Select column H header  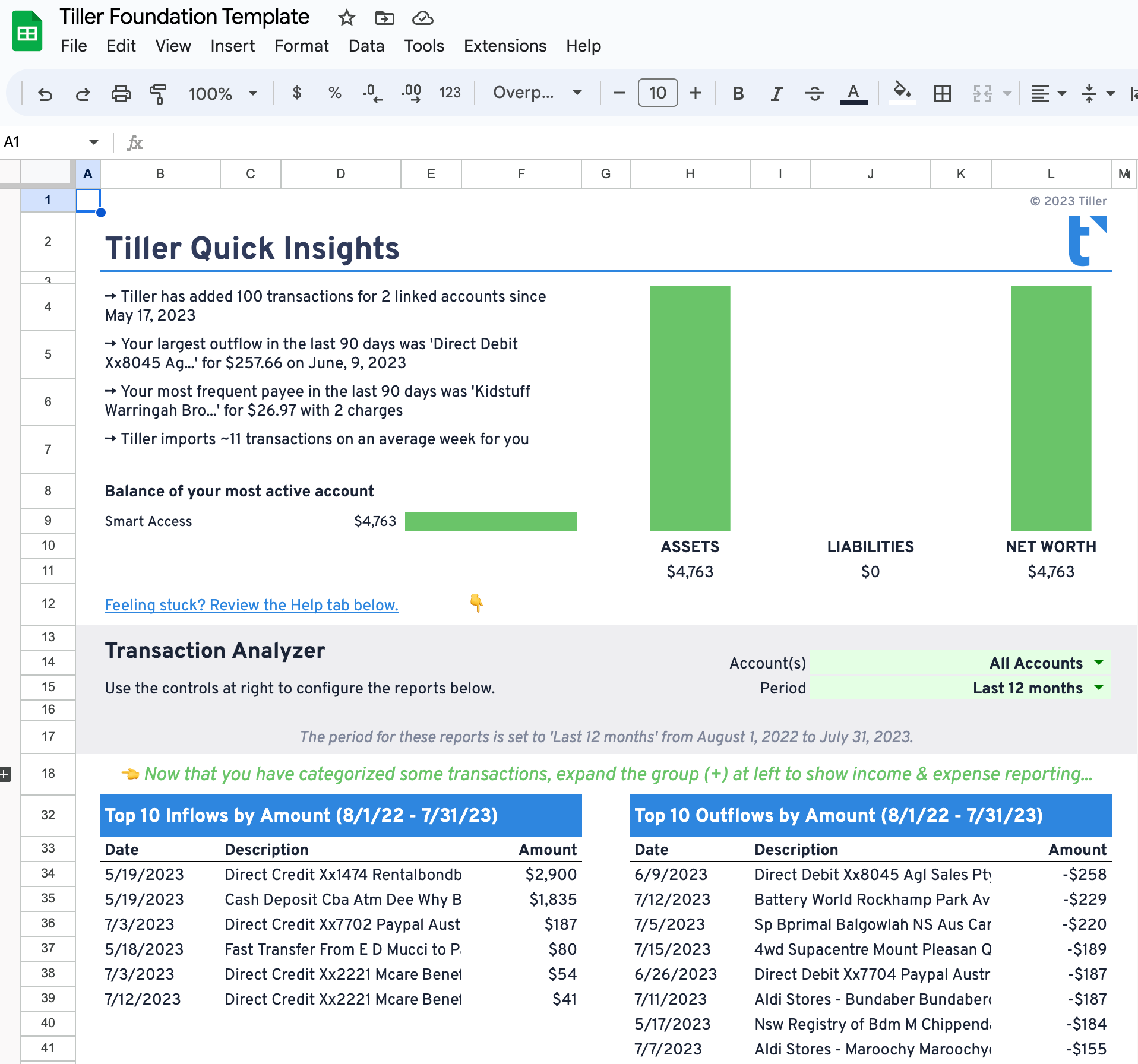690,173
